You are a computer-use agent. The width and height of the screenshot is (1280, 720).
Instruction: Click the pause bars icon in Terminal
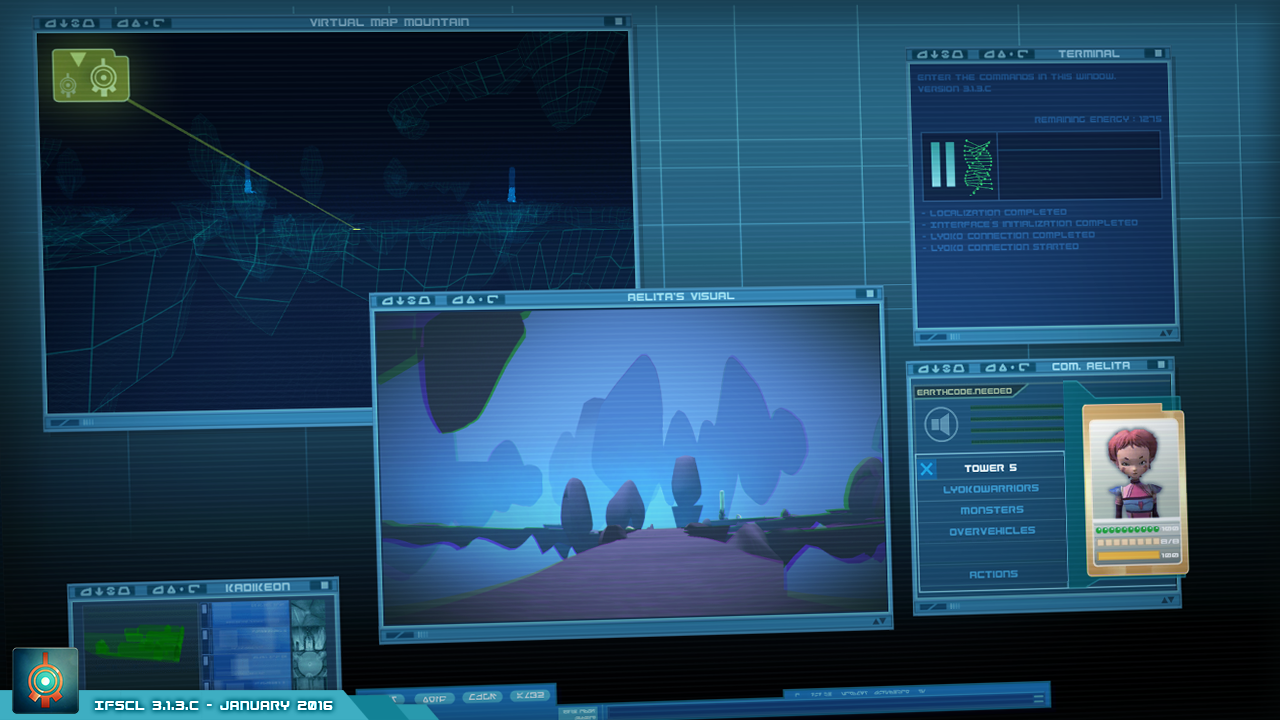943,165
